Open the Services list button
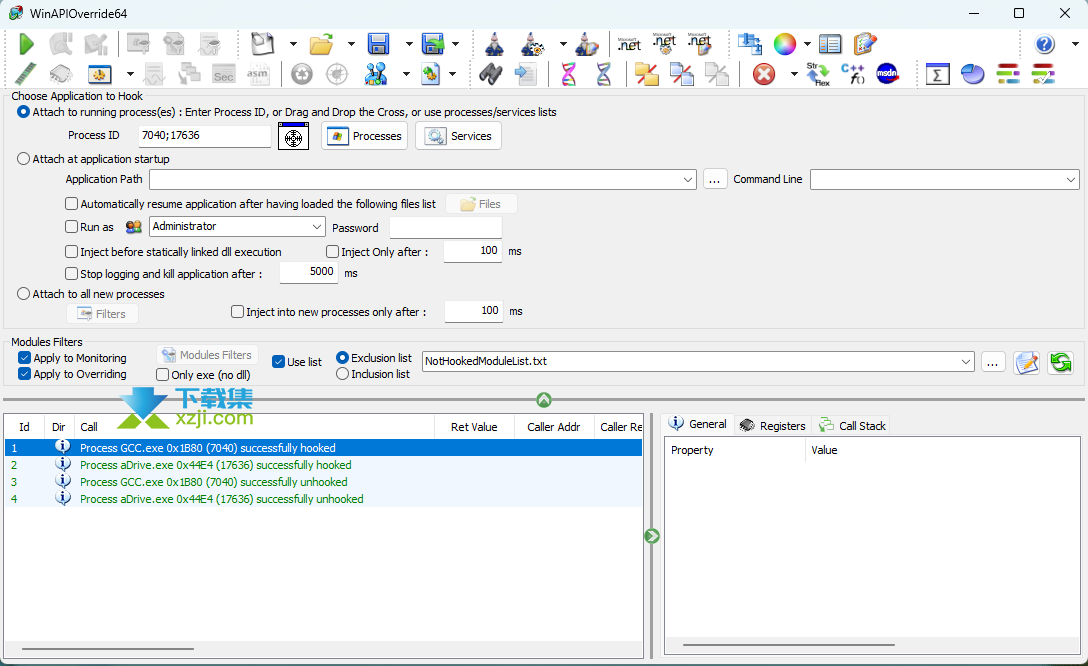 pos(458,136)
